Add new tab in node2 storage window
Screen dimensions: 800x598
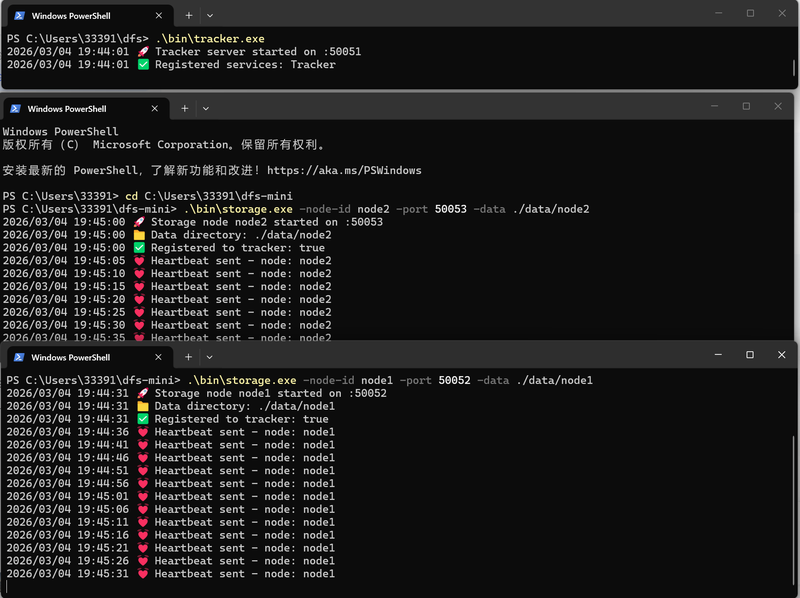pyautogui.click(x=184, y=108)
